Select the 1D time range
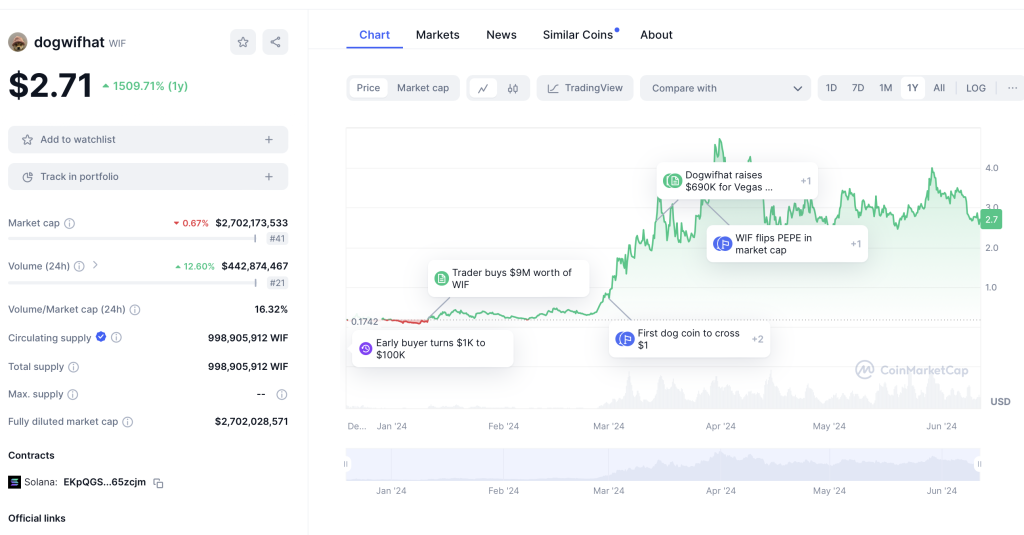 831,88
